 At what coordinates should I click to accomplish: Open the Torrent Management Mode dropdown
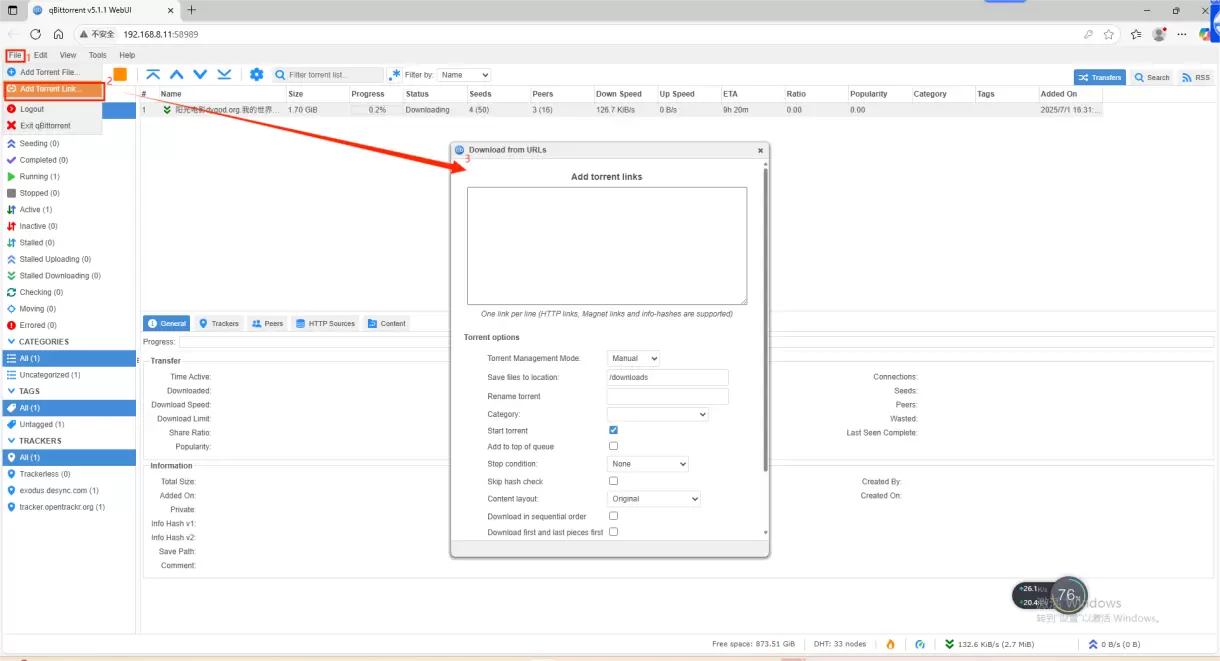(633, 358)
